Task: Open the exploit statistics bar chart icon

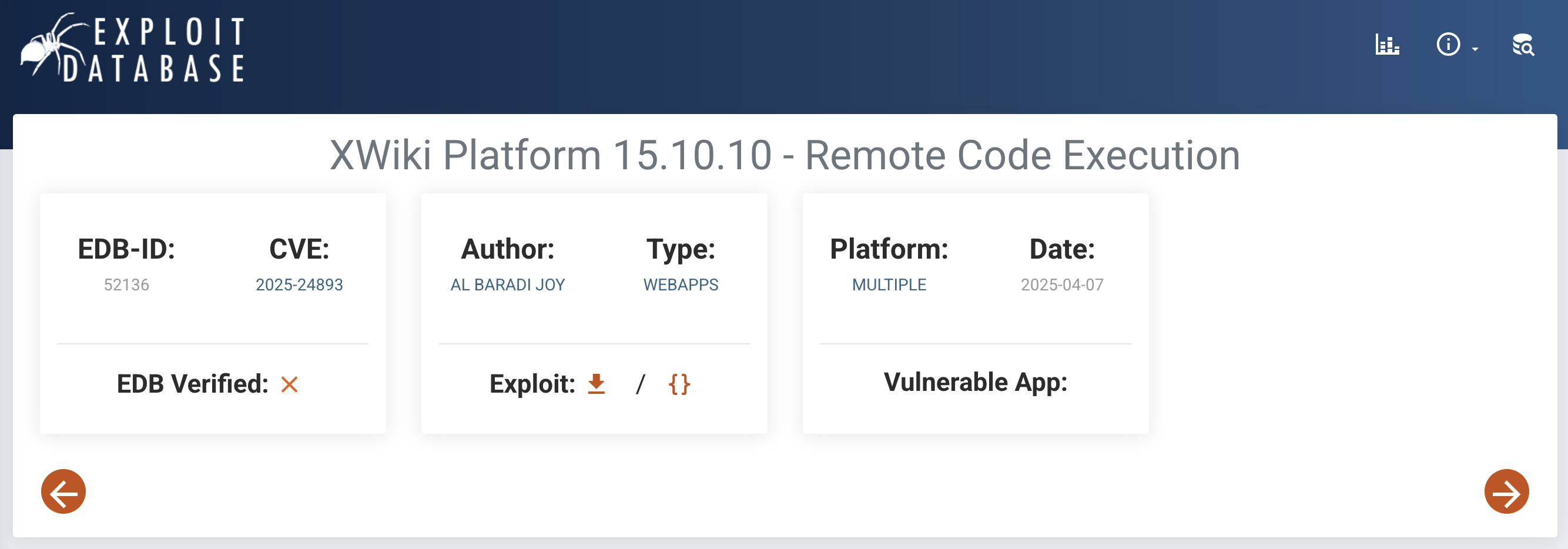Action: click(1386, 45)
